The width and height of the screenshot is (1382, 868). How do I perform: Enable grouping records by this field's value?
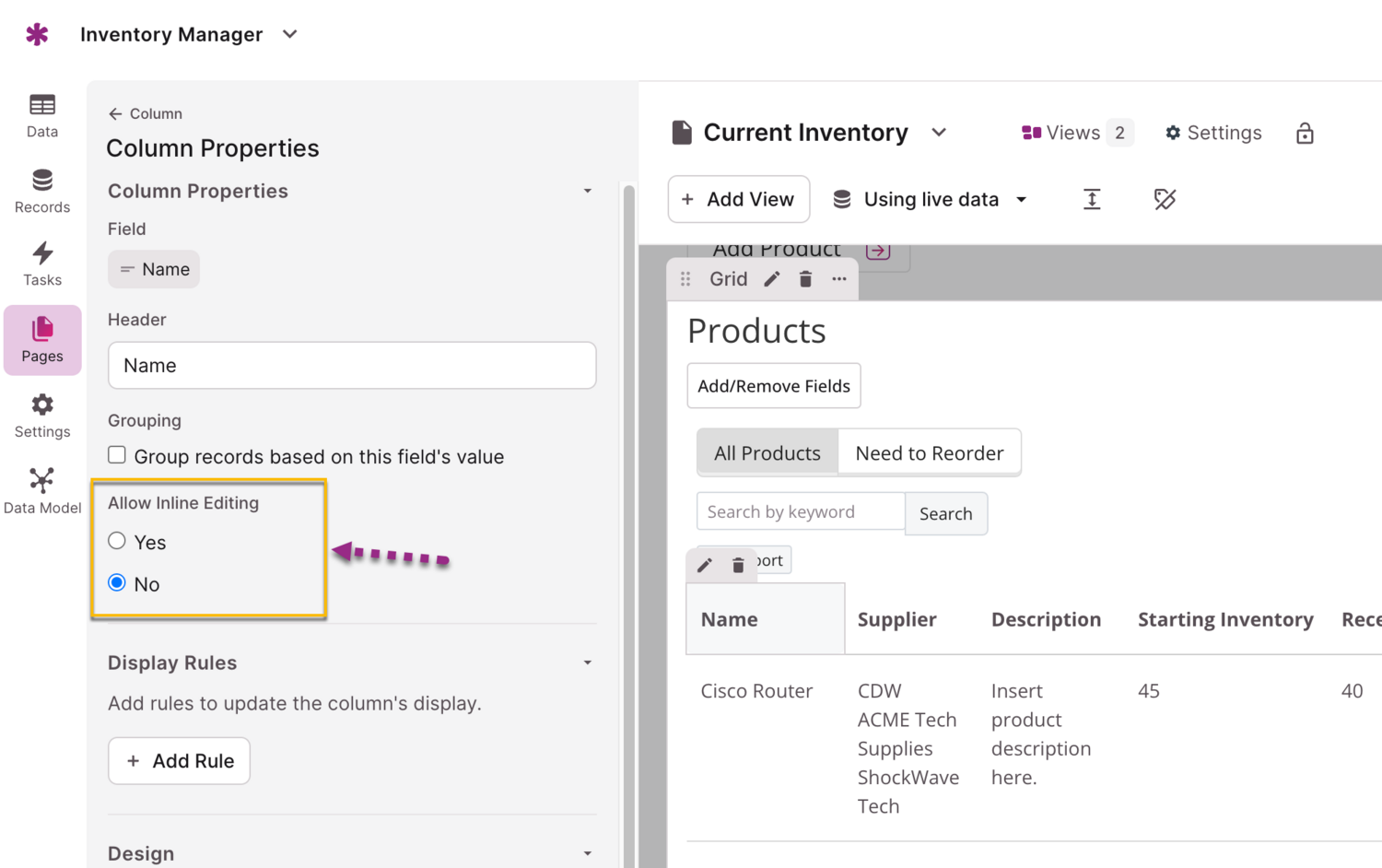tap(117, 455)
